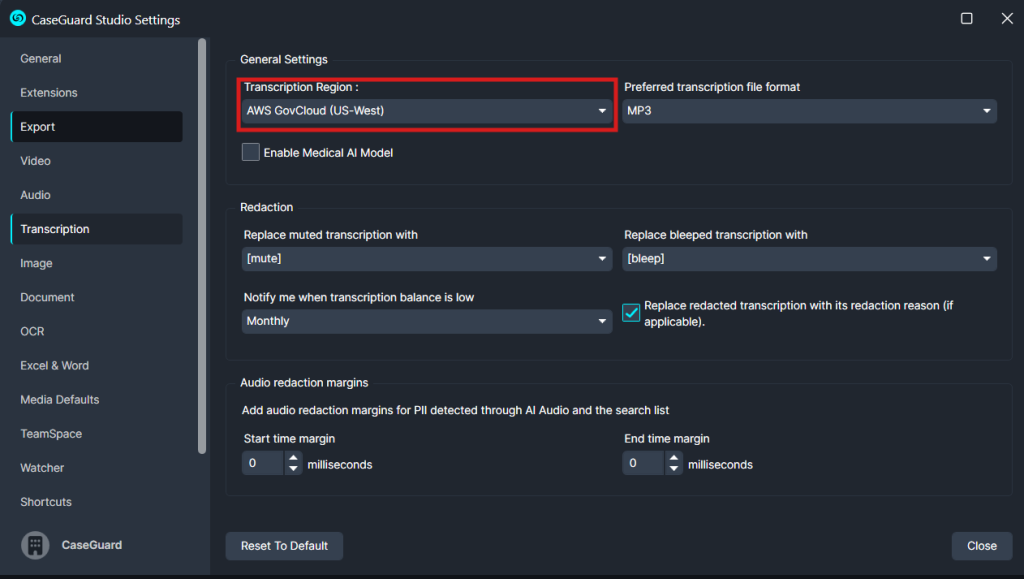
Task: Go to the Audio settings tab
Action: point(35,195)
